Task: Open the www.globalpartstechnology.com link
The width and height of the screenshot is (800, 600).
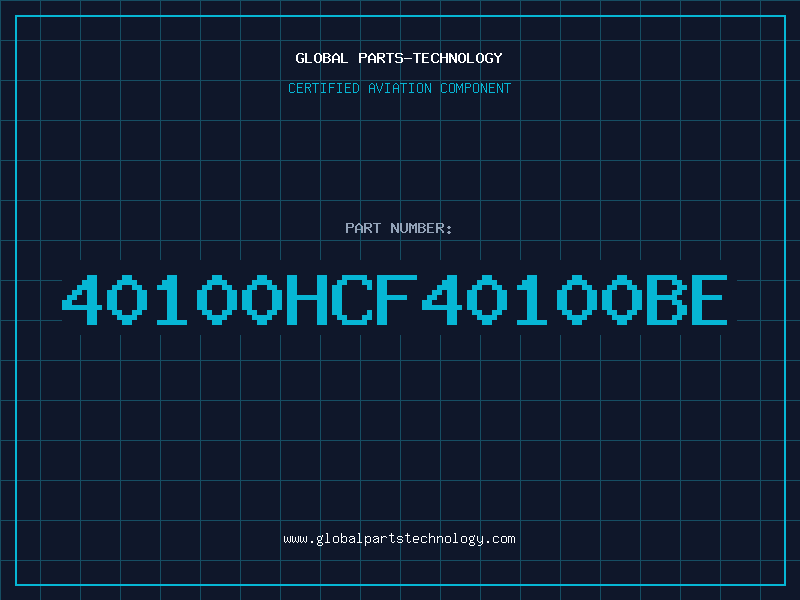Action: tap(399, 539)
